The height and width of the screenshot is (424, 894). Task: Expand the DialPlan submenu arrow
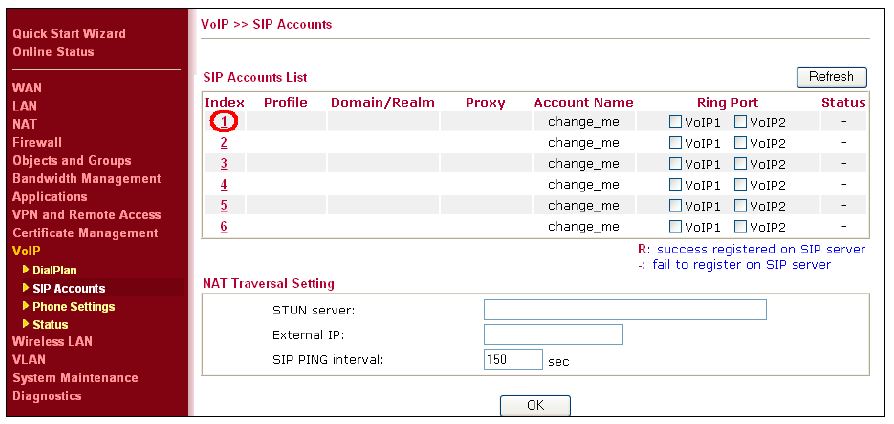26,269
